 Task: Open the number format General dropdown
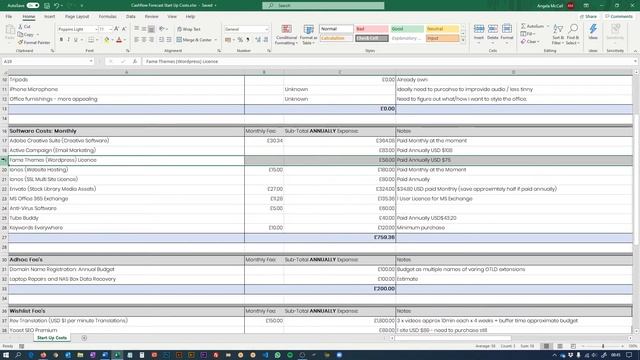point(267,29)
